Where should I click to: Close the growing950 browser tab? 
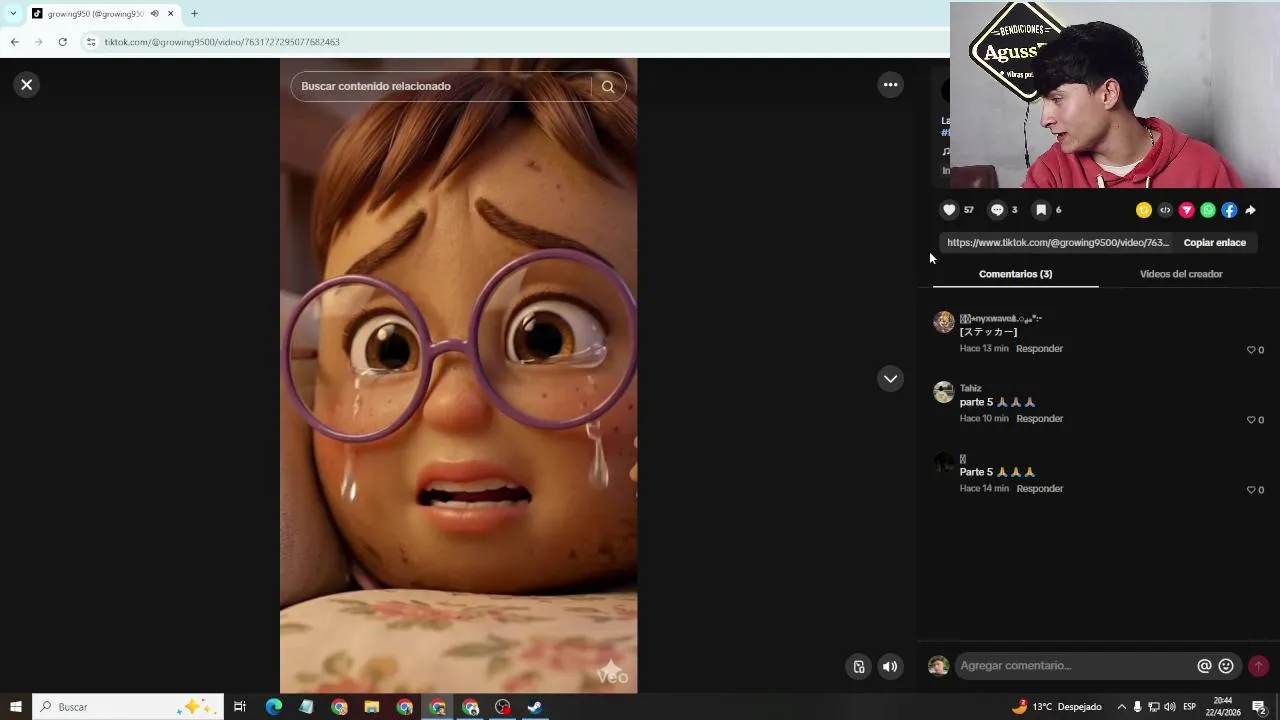(x=170, y=14)
